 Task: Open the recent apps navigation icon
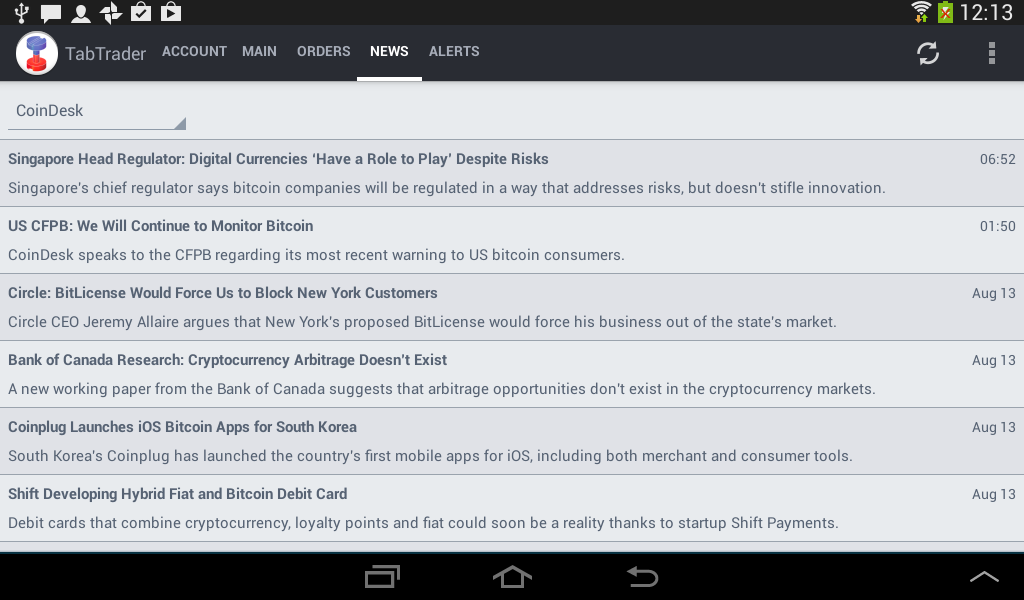pos(382,577)
